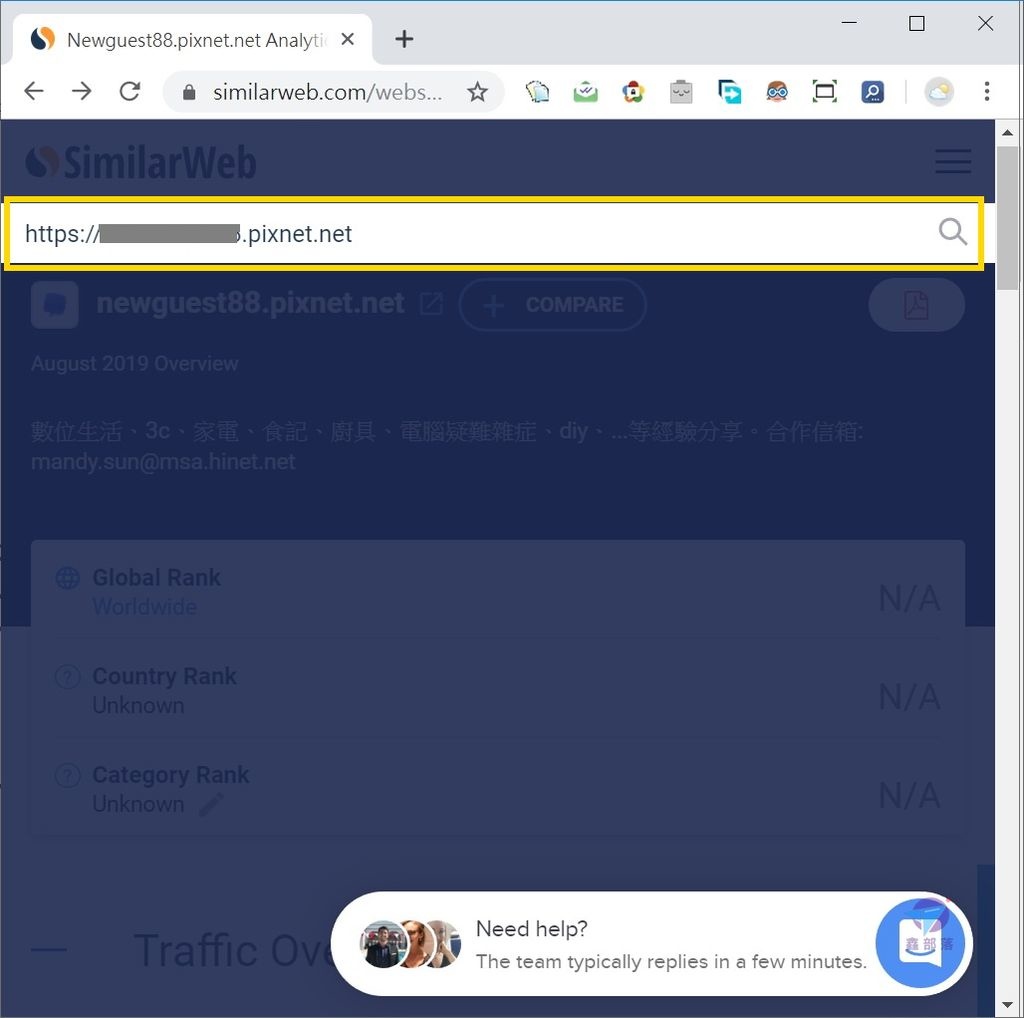Open the Chrome three-dot menu

point(987,92)
